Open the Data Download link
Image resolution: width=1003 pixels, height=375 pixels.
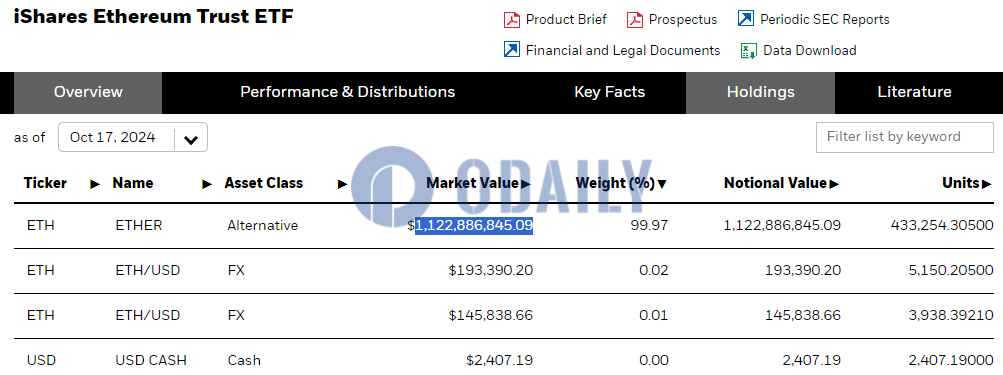click(x=810, y=51)
